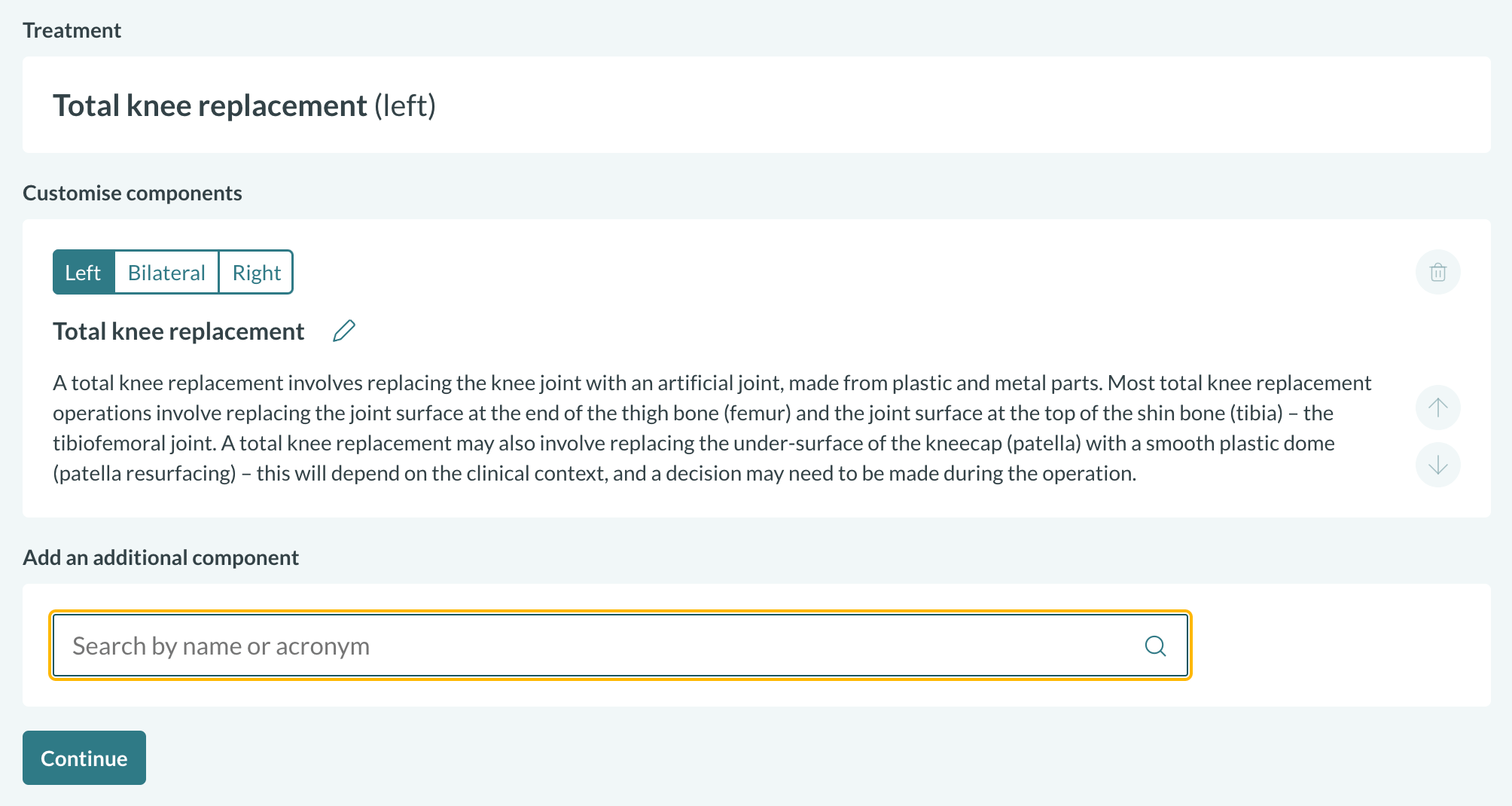Delete the Total knee replacement component

click(1437, 272)
